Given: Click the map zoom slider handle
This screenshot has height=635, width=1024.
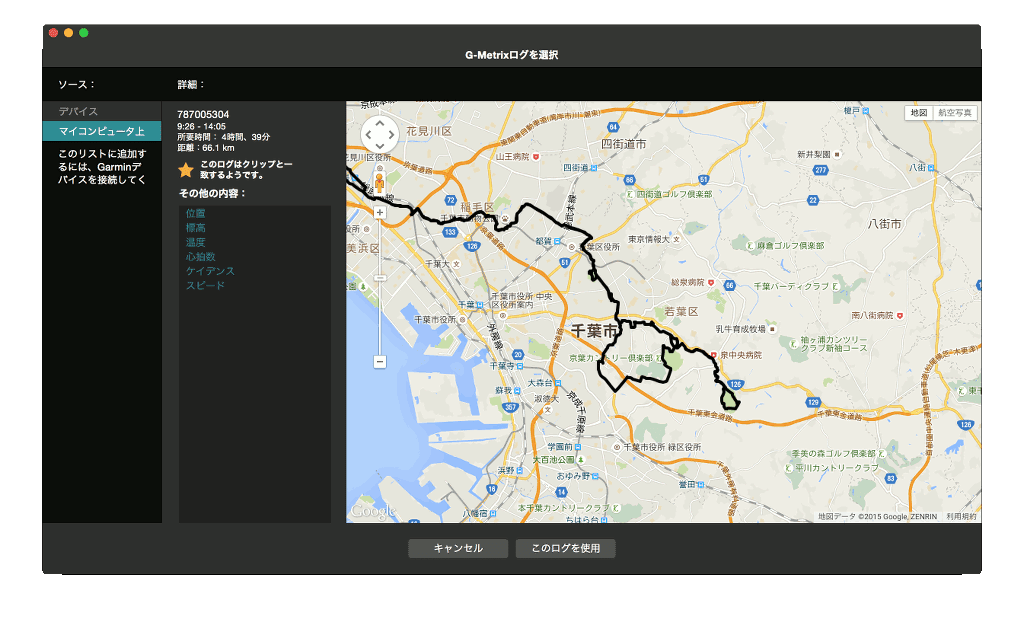Looking at the screenshot, I should pyautogui.click(x=379, y=278).
